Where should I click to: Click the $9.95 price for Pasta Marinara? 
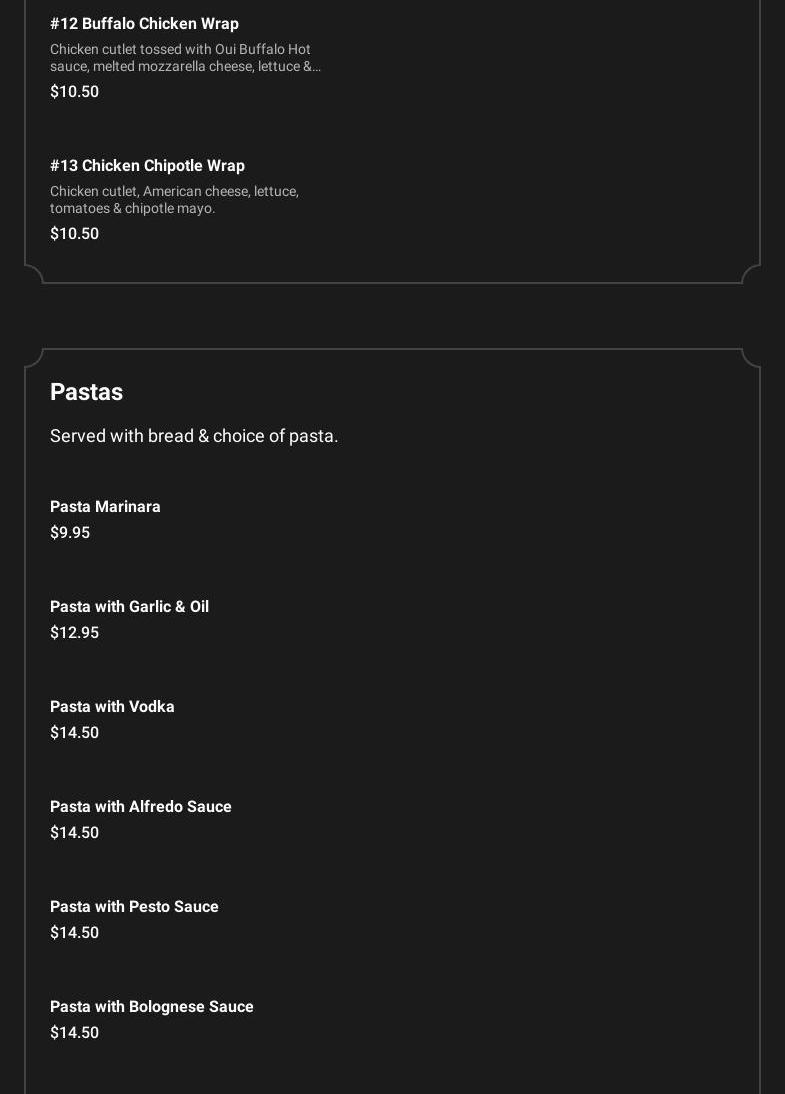(x=70, y=533)
